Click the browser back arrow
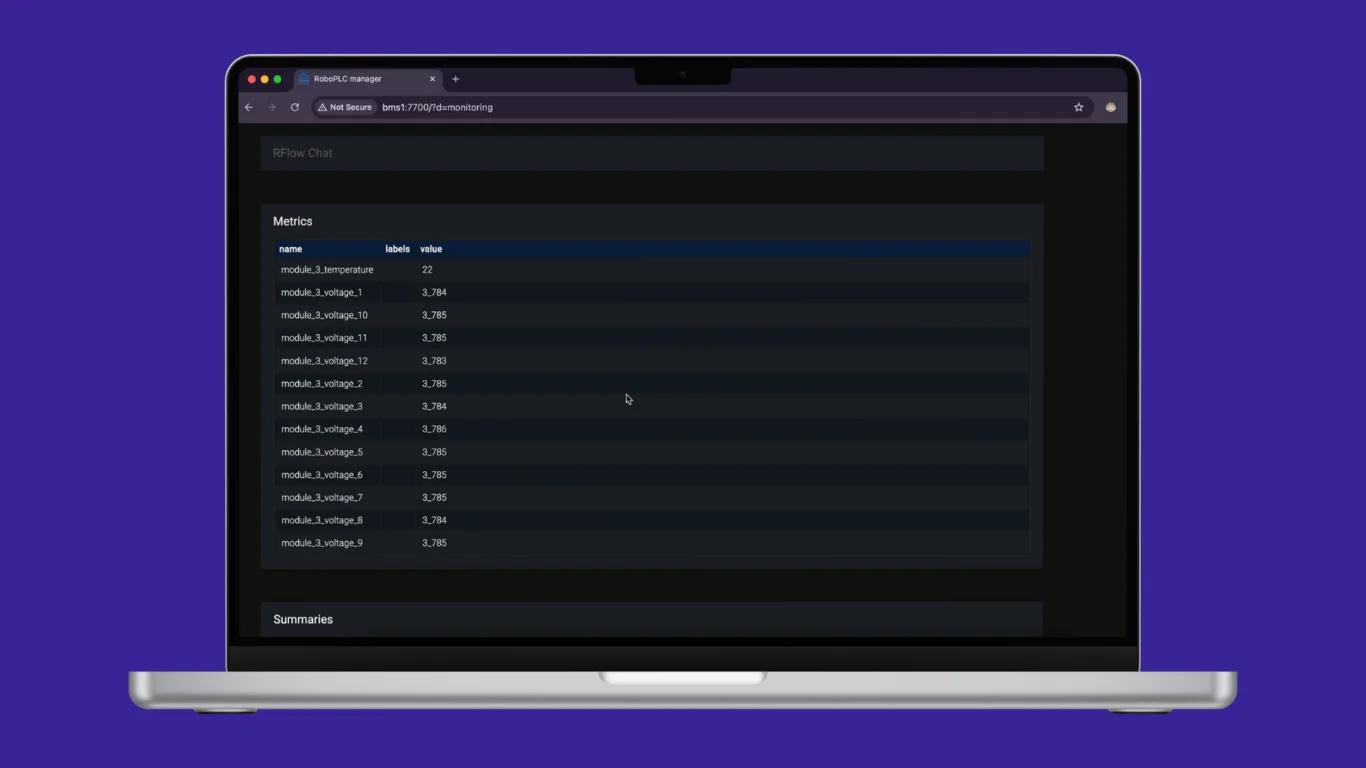1366x768 pixels. pos(248,107)
